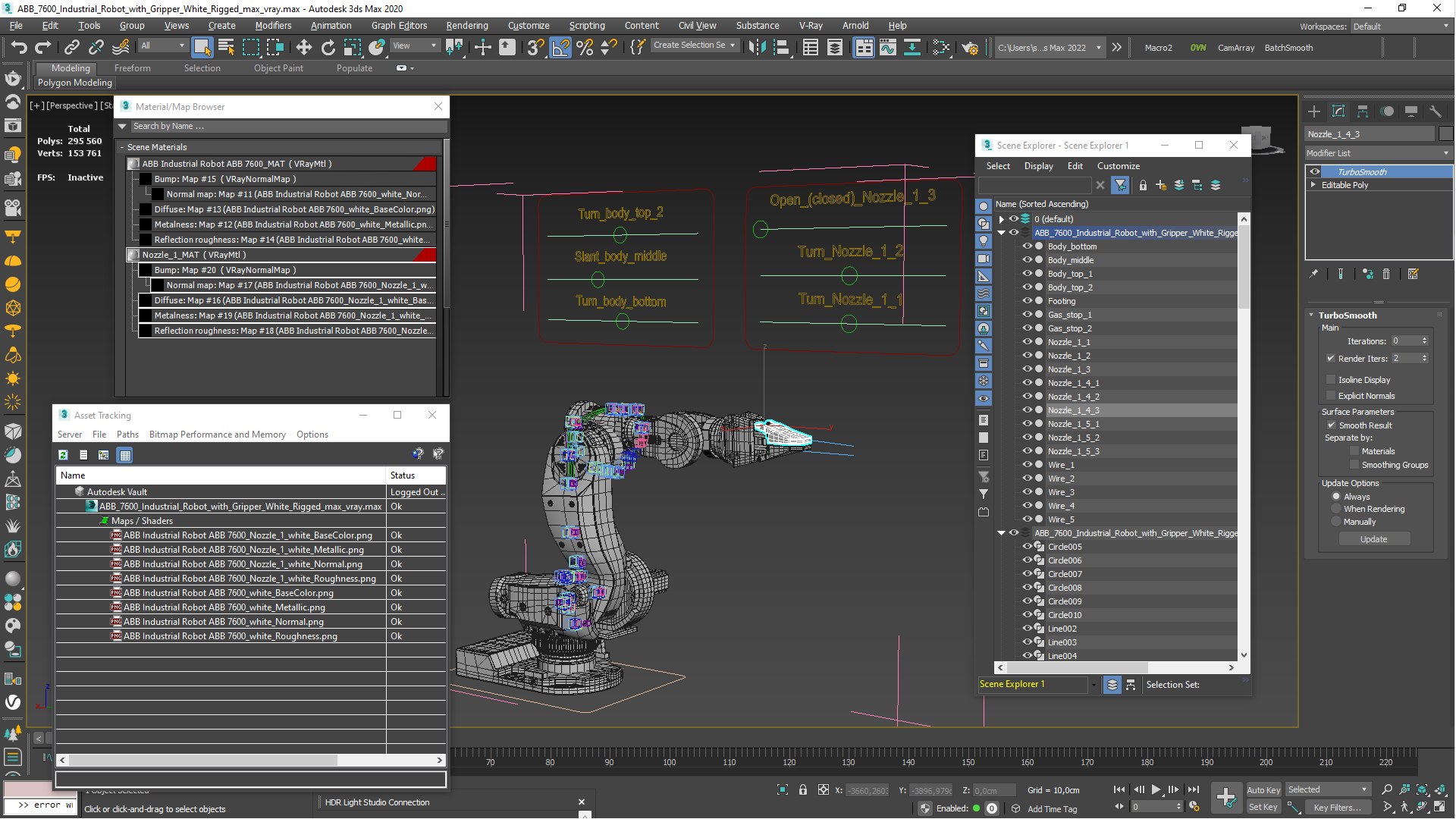The height and width of the screenshot is (819, 1456).
Task: Click the Undo arrow icon
Action: [18, 47]
